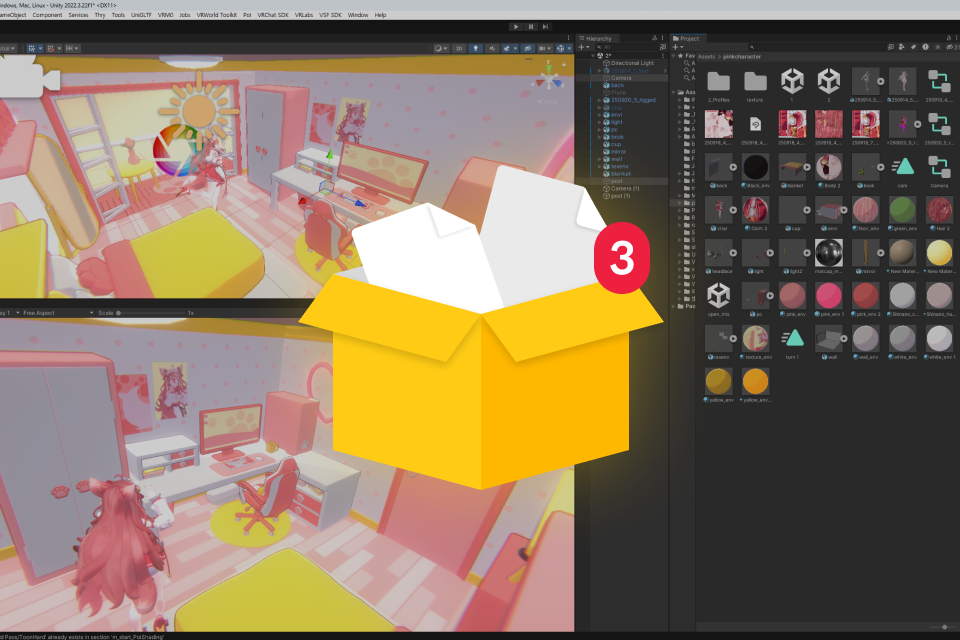Viewport: 960px width, 640px height.
Task: Open the Component menu
Action: pos(47,15)
